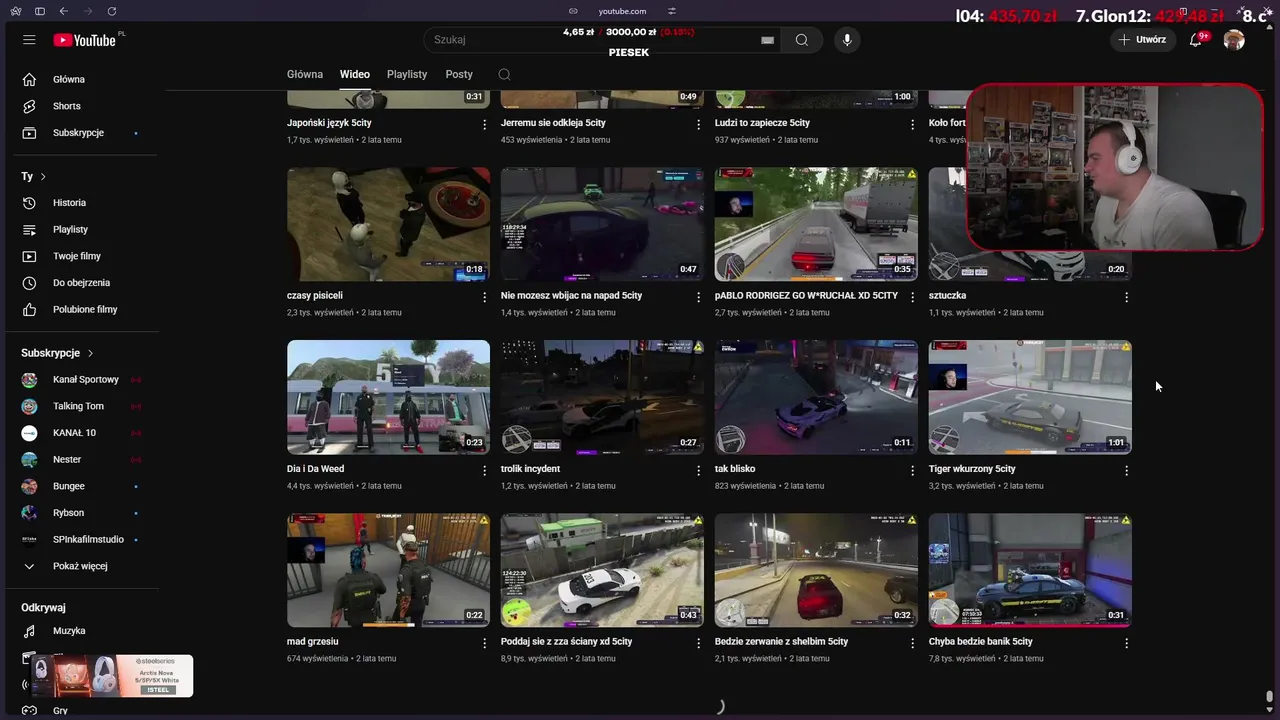1280x720 pixels.
Task: Search within channel magnifier icon
Action: [504, 74]
